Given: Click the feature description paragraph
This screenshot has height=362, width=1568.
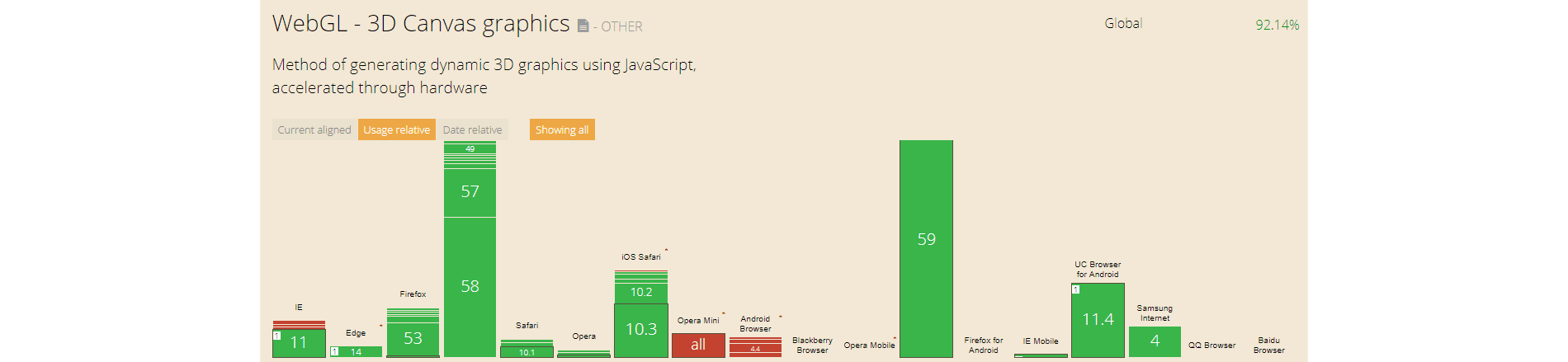Looking at the screenshot, I should coord(484,76).
